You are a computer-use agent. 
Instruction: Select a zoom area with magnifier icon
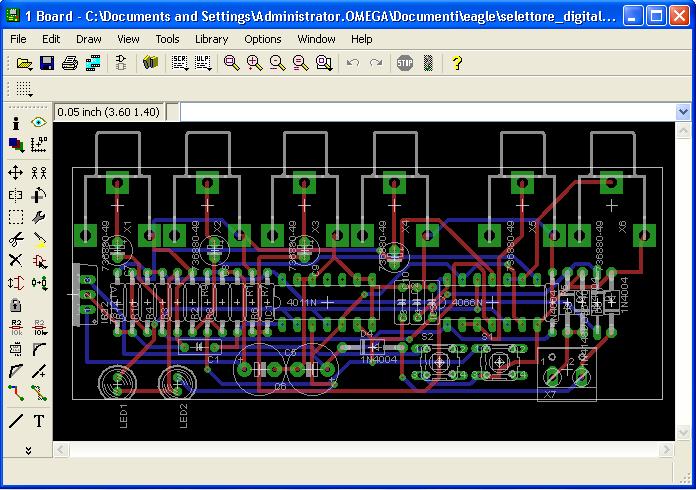(x=324, y=63)
